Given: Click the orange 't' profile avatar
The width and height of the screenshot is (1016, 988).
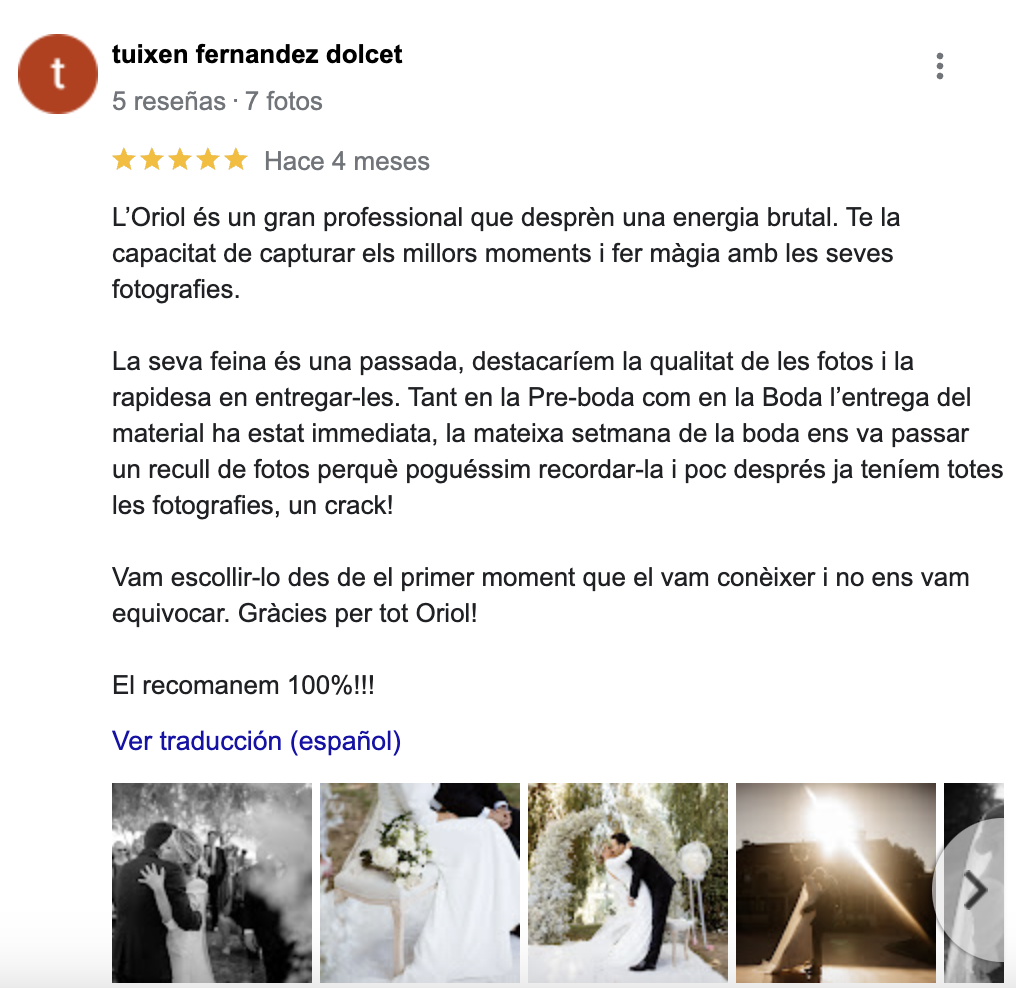Looking at the screenshot, I should (58, 74).
